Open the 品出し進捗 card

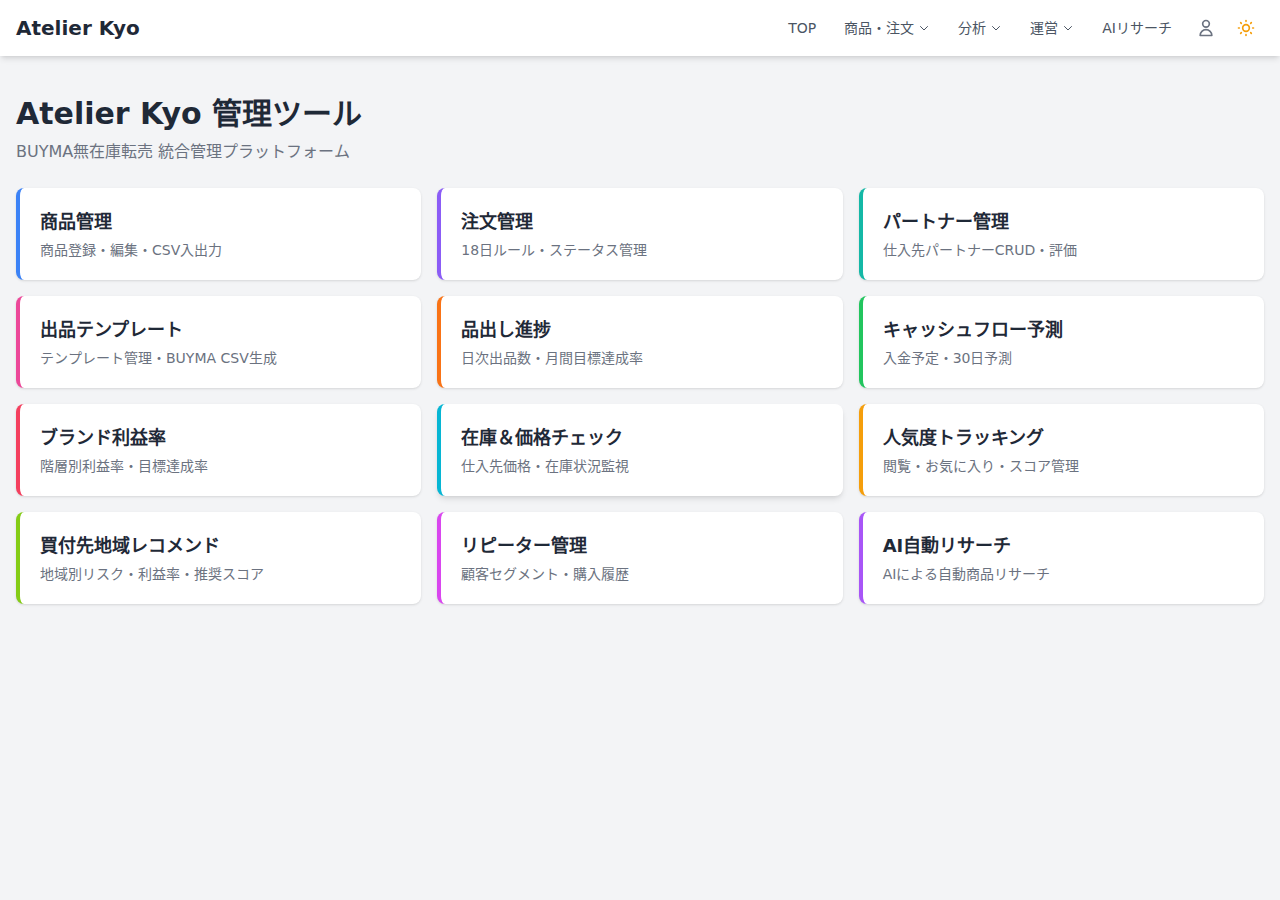(x=640, y=342)
